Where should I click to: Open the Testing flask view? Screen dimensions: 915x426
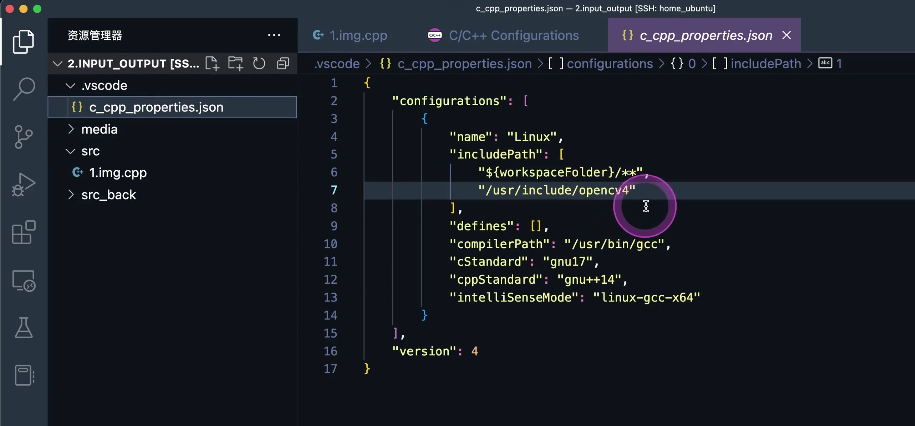23,328
